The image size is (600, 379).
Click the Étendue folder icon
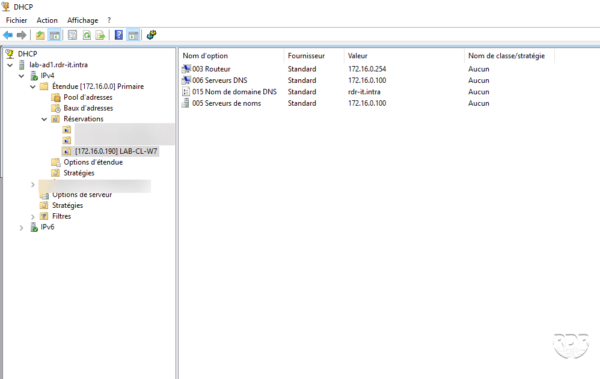click(44, 87)
